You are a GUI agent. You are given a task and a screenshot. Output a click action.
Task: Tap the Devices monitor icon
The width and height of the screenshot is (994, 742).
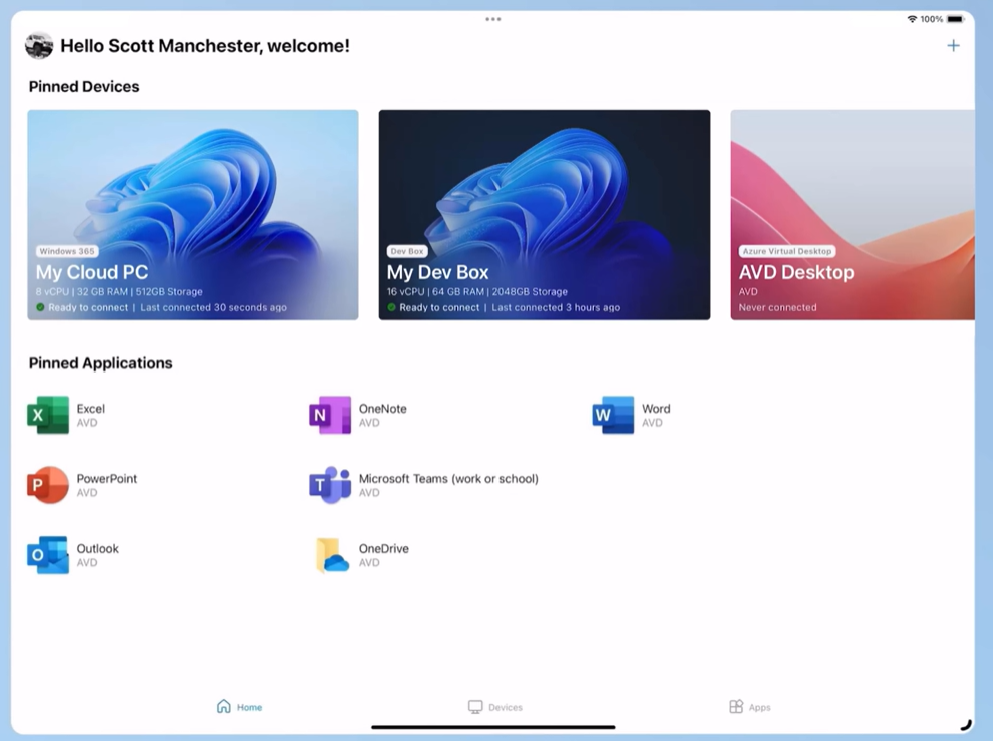[x=475, y=707]
